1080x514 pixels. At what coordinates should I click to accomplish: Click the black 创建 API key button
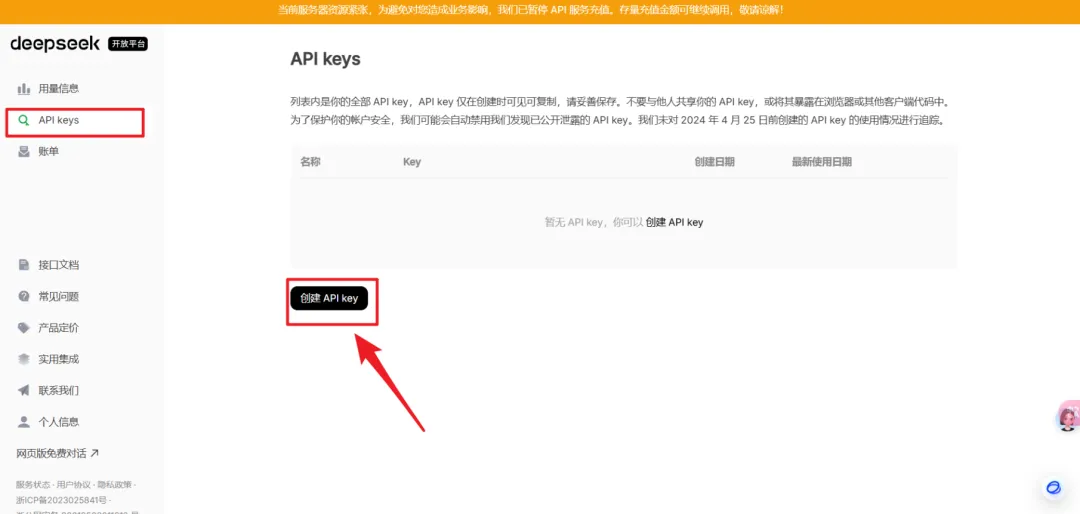329,298
